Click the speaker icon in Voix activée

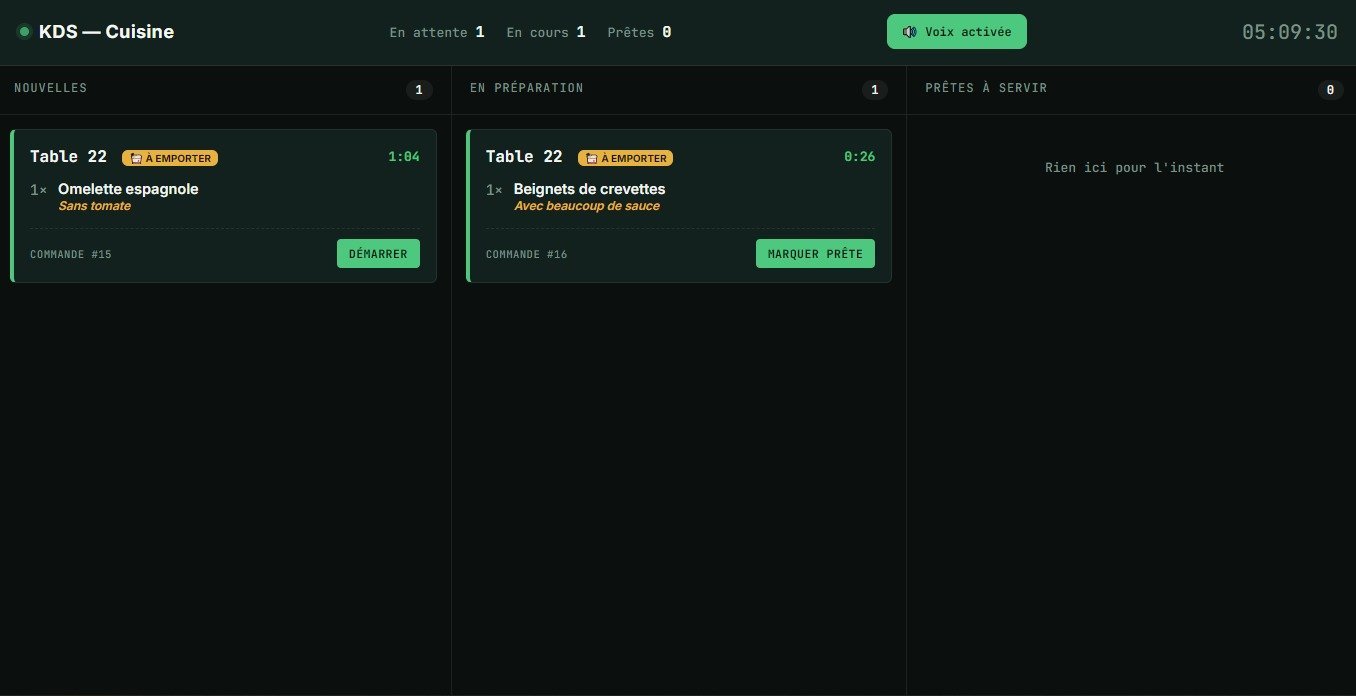click(x=909, y=32)
